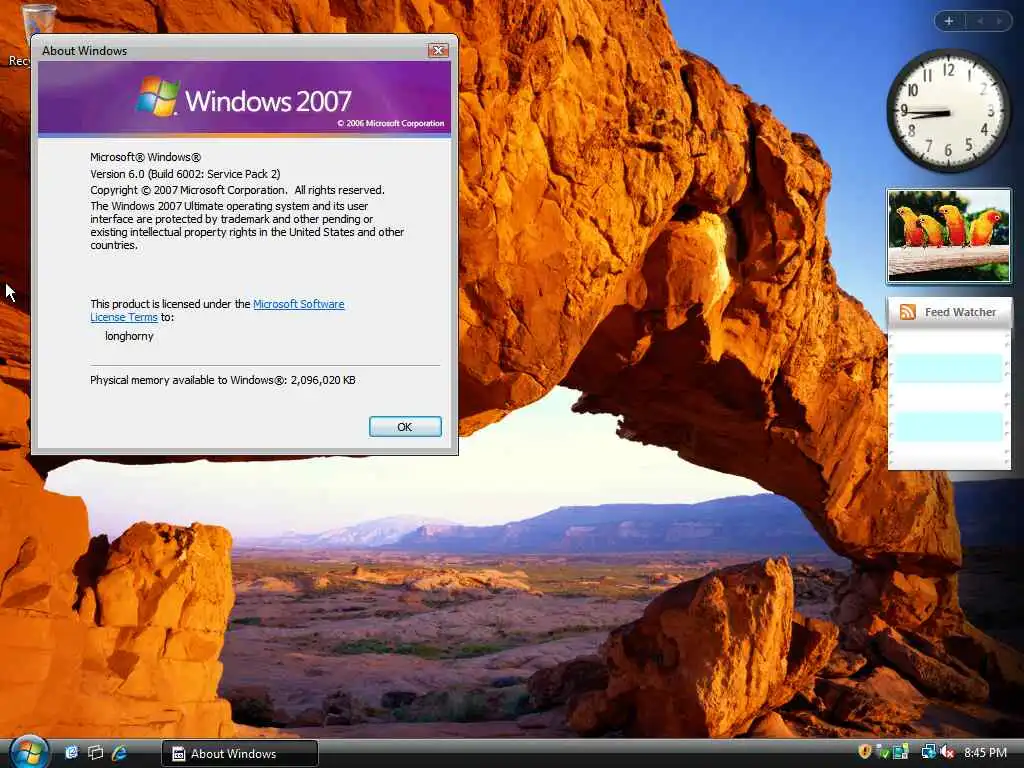Click the Version 6.0 Build 6002 text
1024x768 pixels.
click(185, 174)
